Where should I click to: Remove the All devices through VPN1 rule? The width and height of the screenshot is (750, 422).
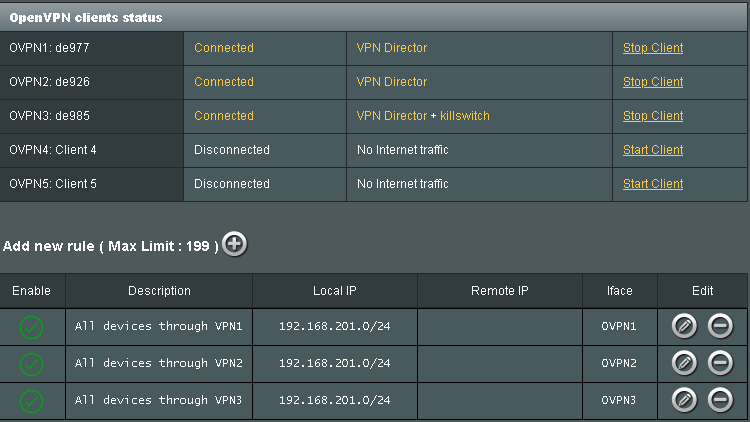pos(720,326)
